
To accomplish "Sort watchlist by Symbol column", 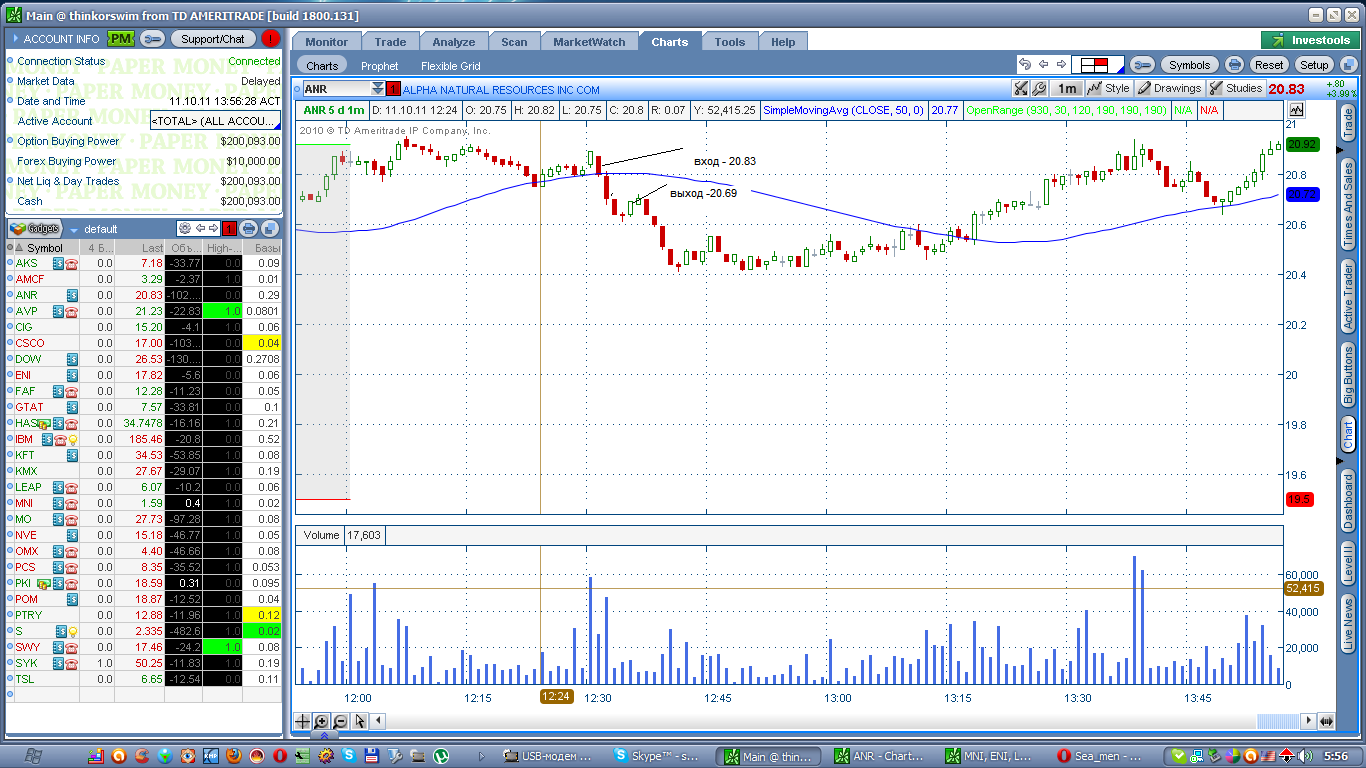I will tap(45, 248).
